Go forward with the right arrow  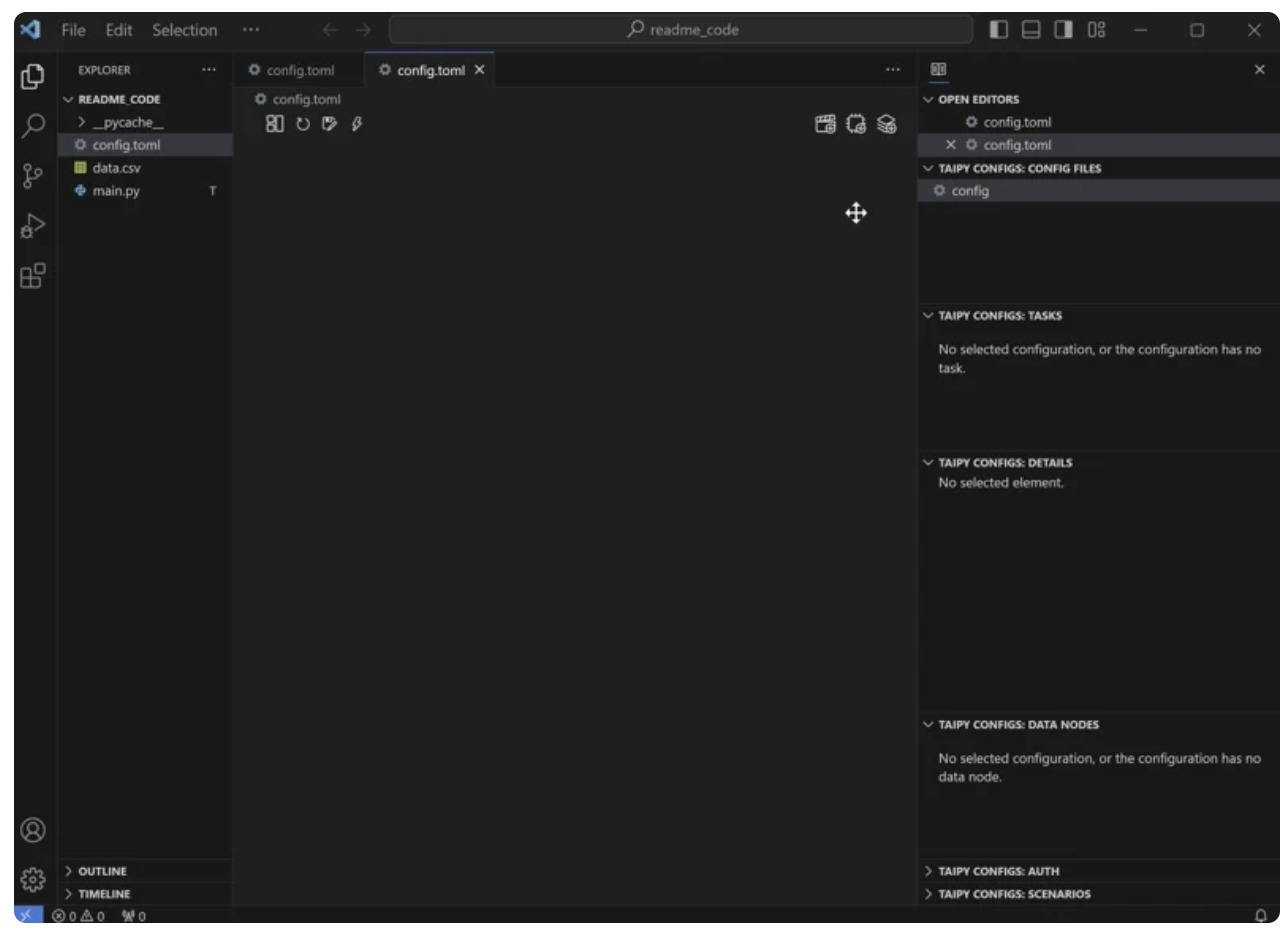tap(361, 30)
